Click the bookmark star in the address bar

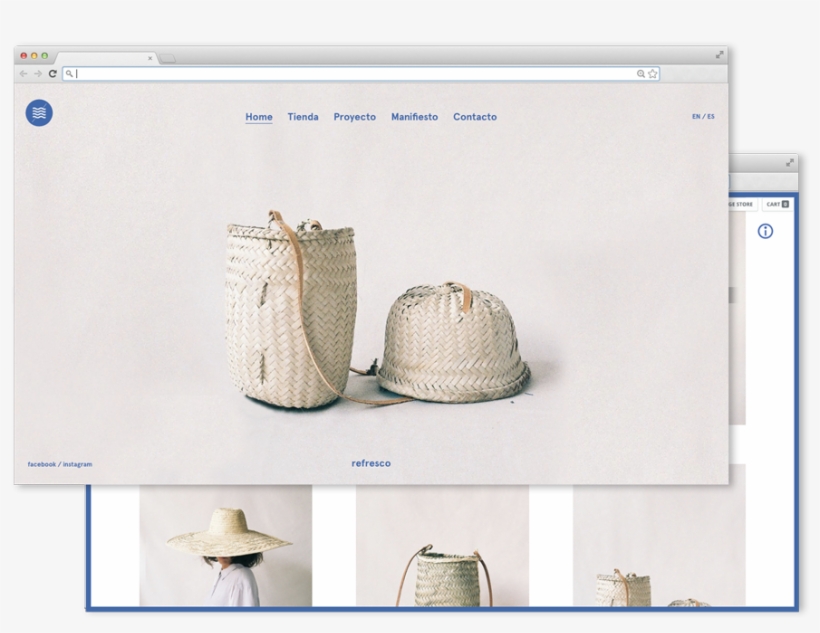[x=652, y=72]
